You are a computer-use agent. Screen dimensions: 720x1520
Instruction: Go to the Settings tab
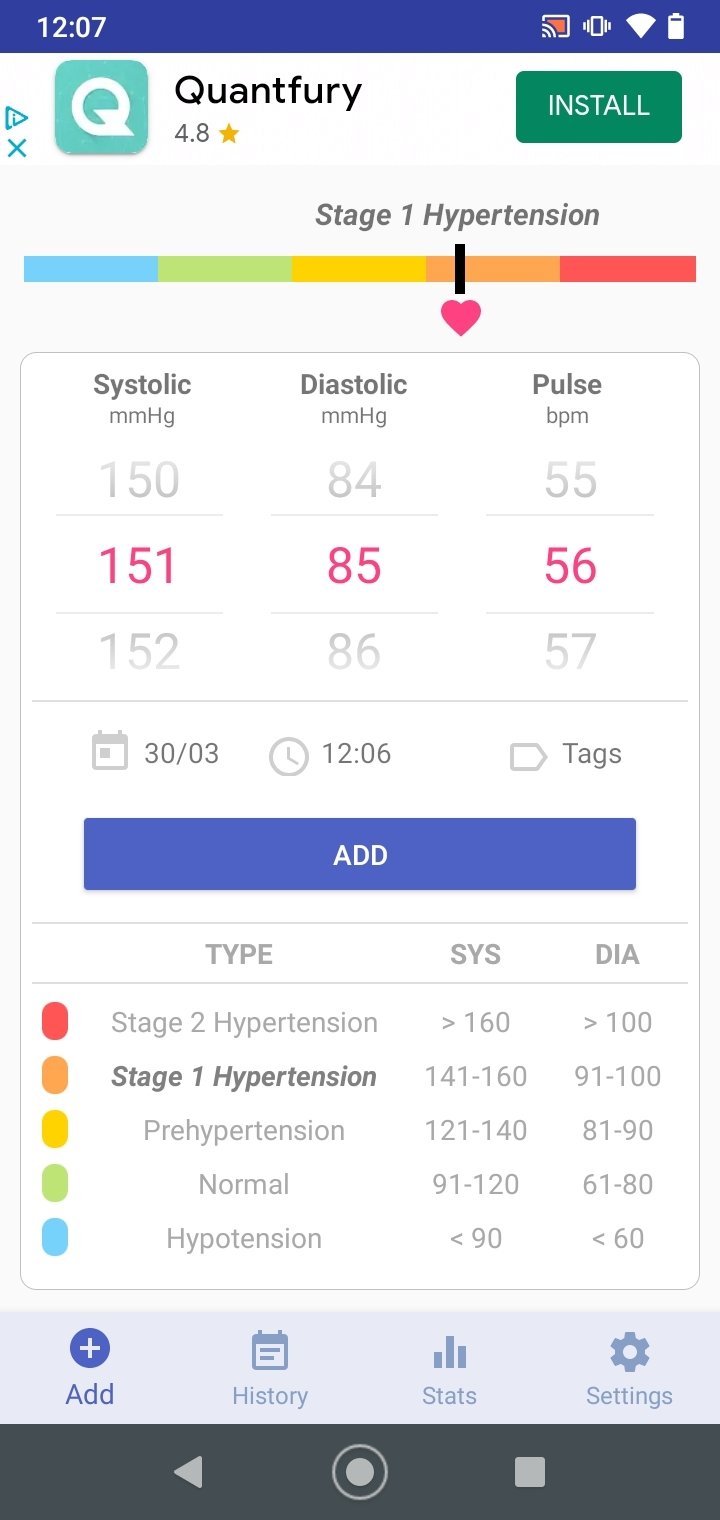coord(629,1368)
